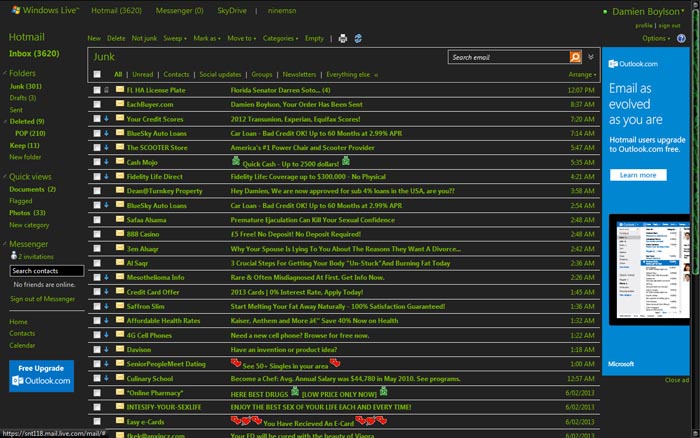
Task: Check the The SCOOTER Store email checkbox
Action: 97,147
